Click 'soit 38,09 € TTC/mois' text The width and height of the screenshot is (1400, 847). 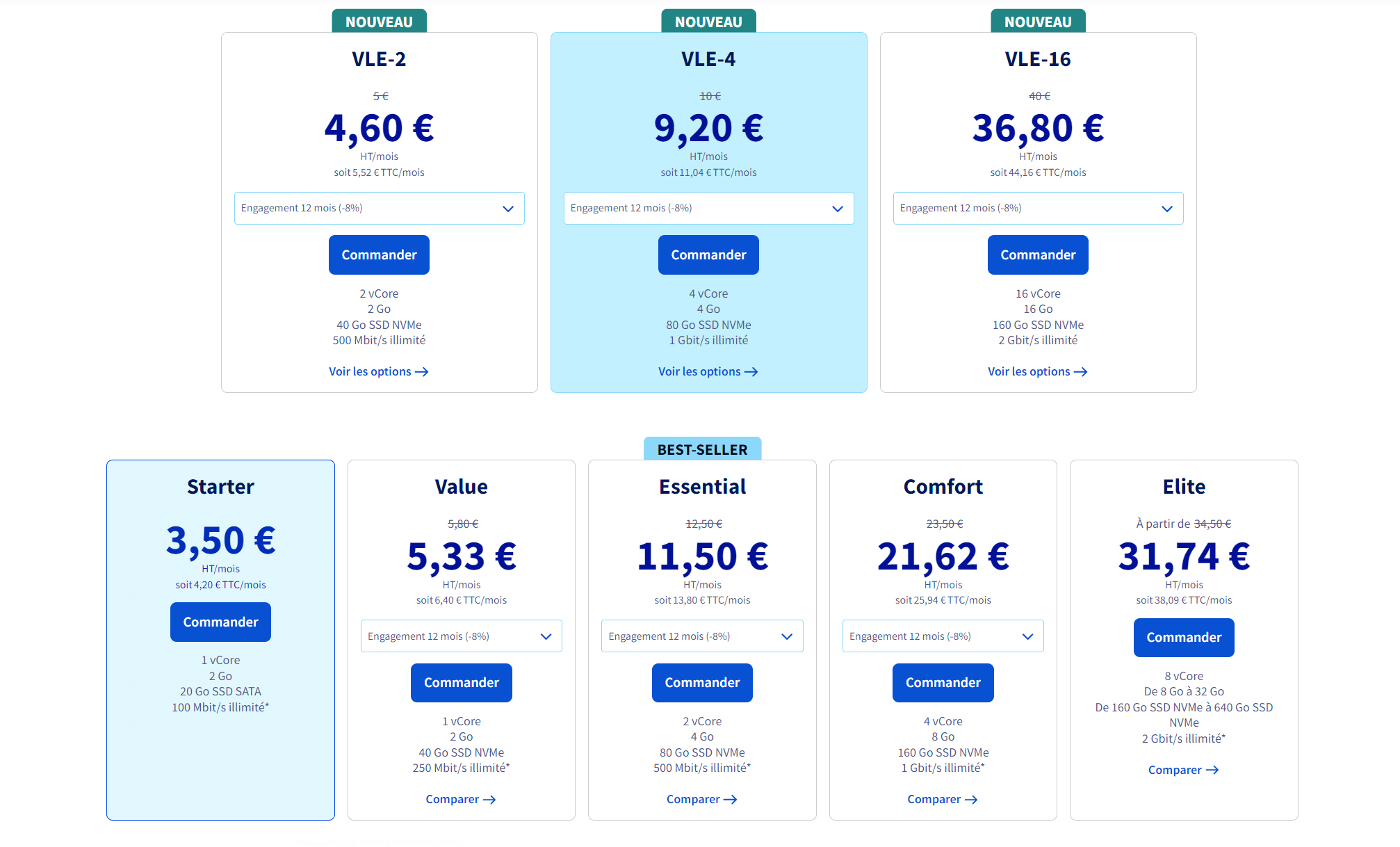[x=1184, y=600]
